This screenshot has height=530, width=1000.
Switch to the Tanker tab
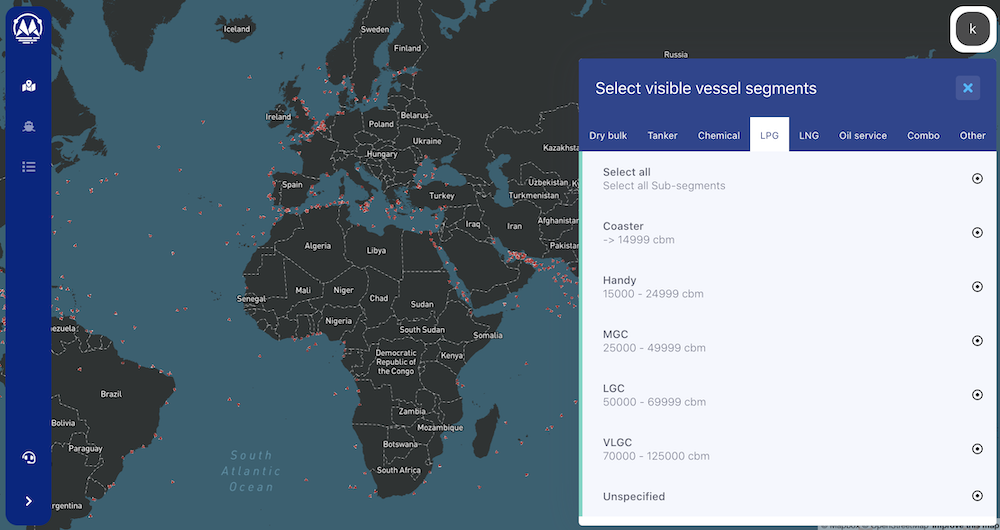pos(662,135)
